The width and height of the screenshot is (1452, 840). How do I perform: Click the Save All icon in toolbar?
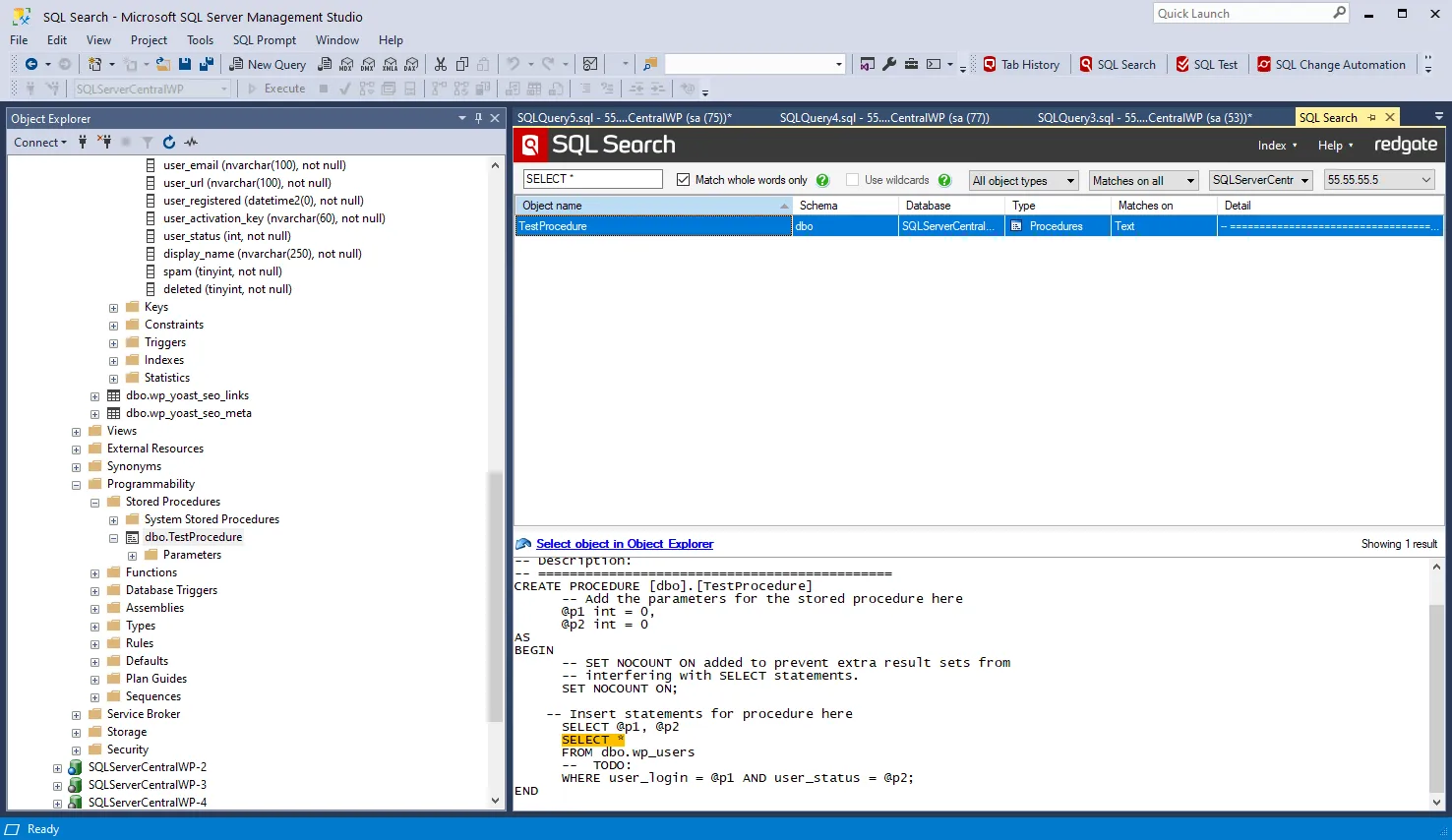(206, 64)
